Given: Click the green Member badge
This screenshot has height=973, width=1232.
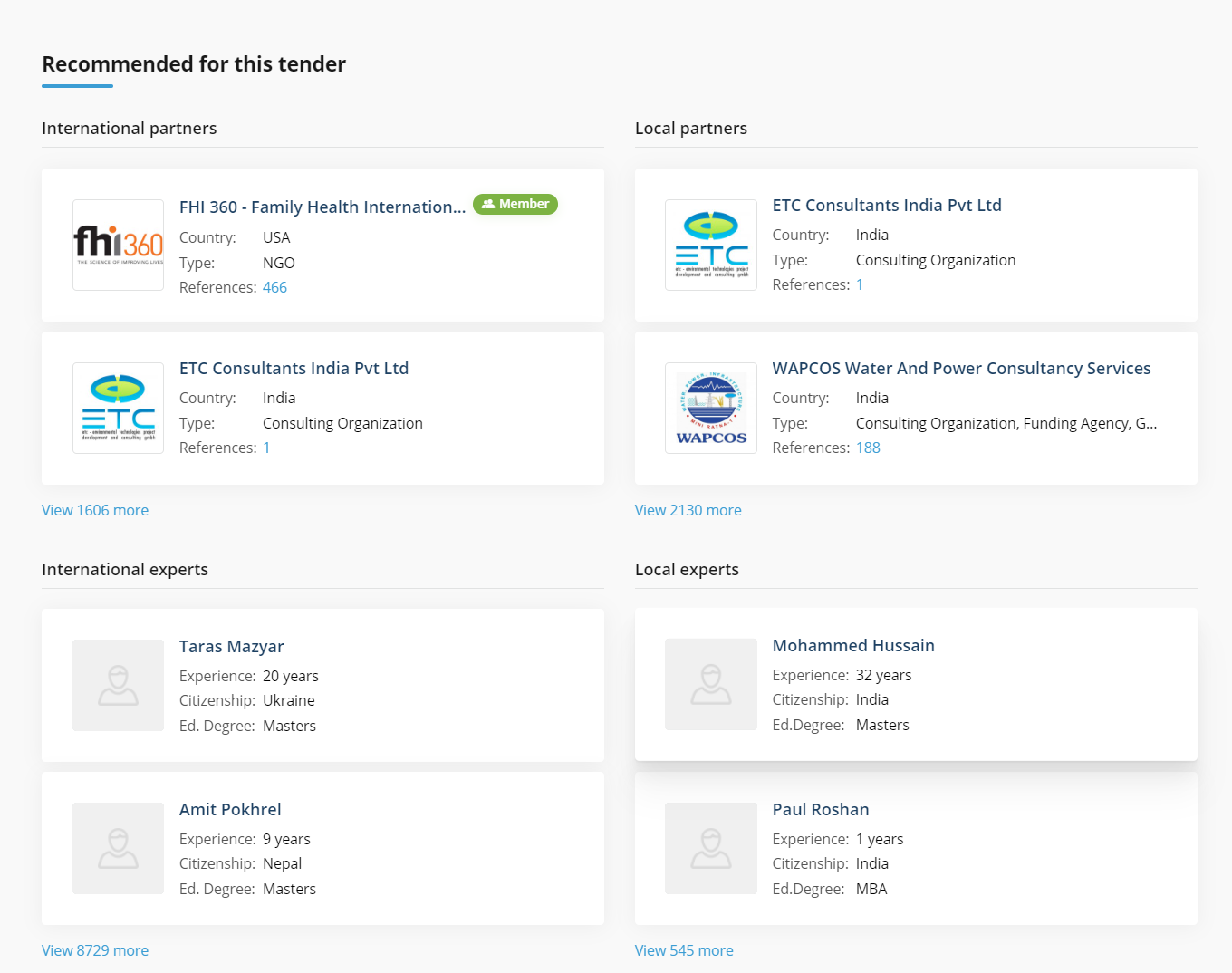Looking at the screenshot, I should click(515, 204).
